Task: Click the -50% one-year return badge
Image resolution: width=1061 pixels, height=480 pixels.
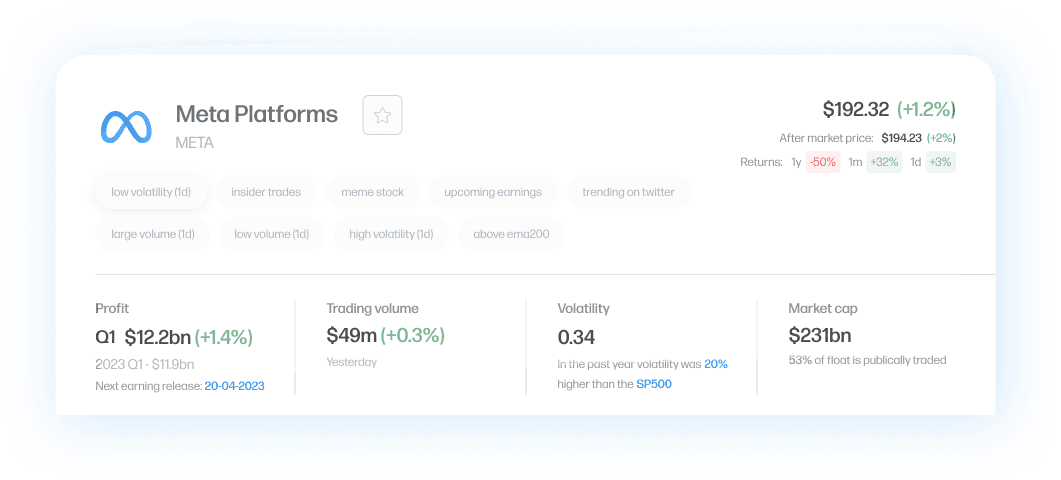Action: pyautogui.click(x=823, y=162)
